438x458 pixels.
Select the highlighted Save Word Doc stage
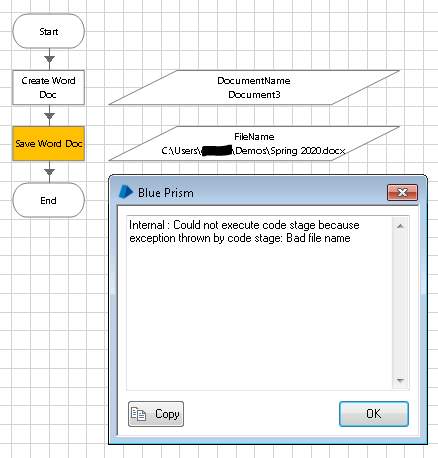click(x=49, y=143)
